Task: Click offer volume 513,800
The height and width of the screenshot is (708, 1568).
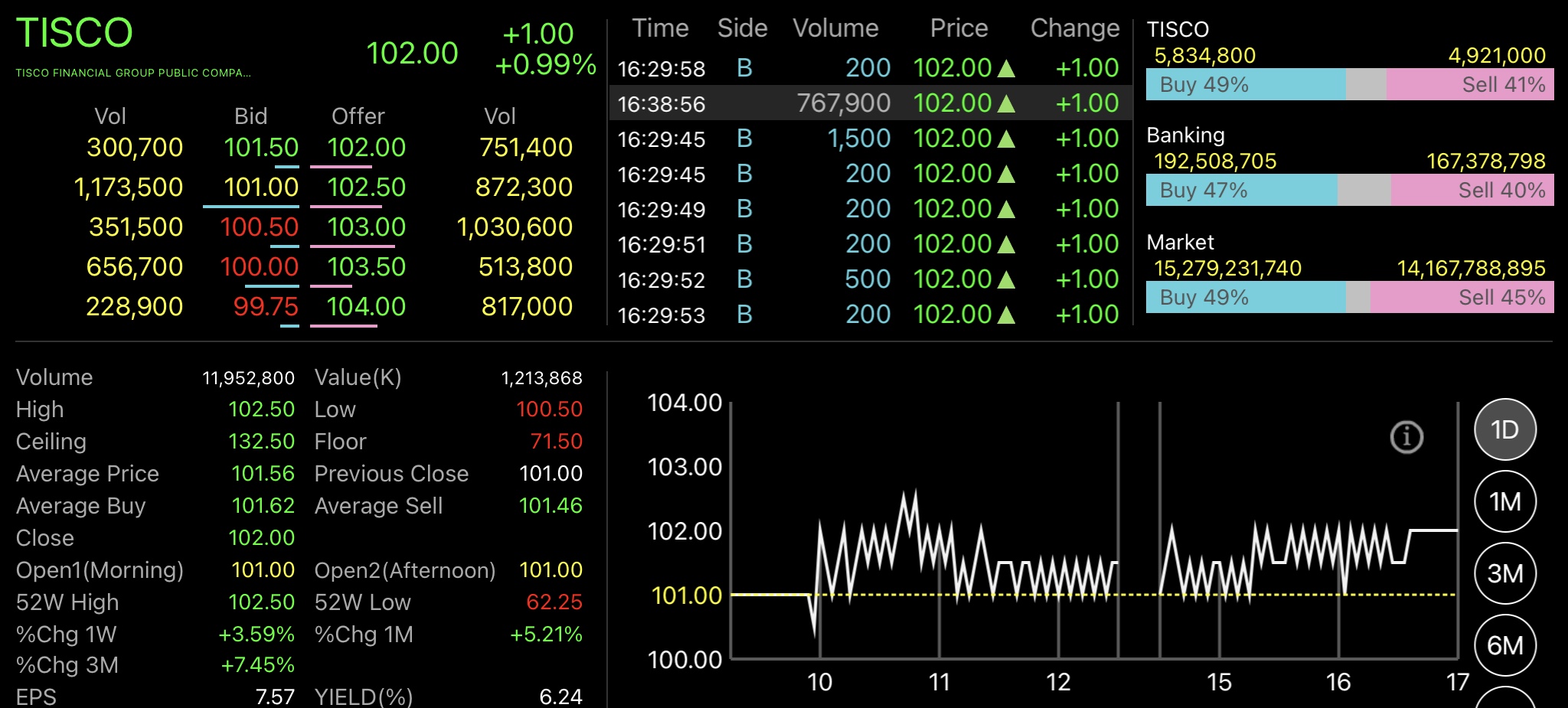Action: tap(525, 266)
